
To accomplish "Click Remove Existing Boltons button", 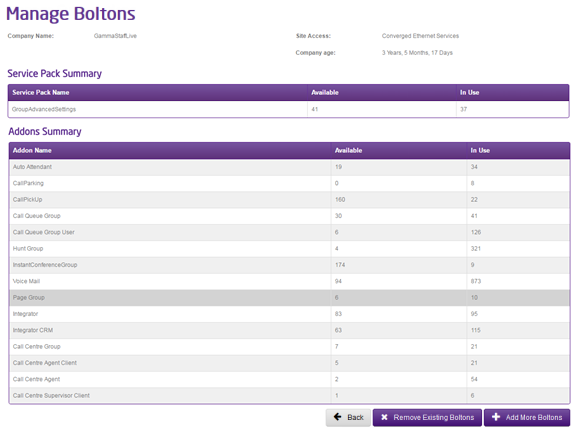I will (x=427, y=418).
